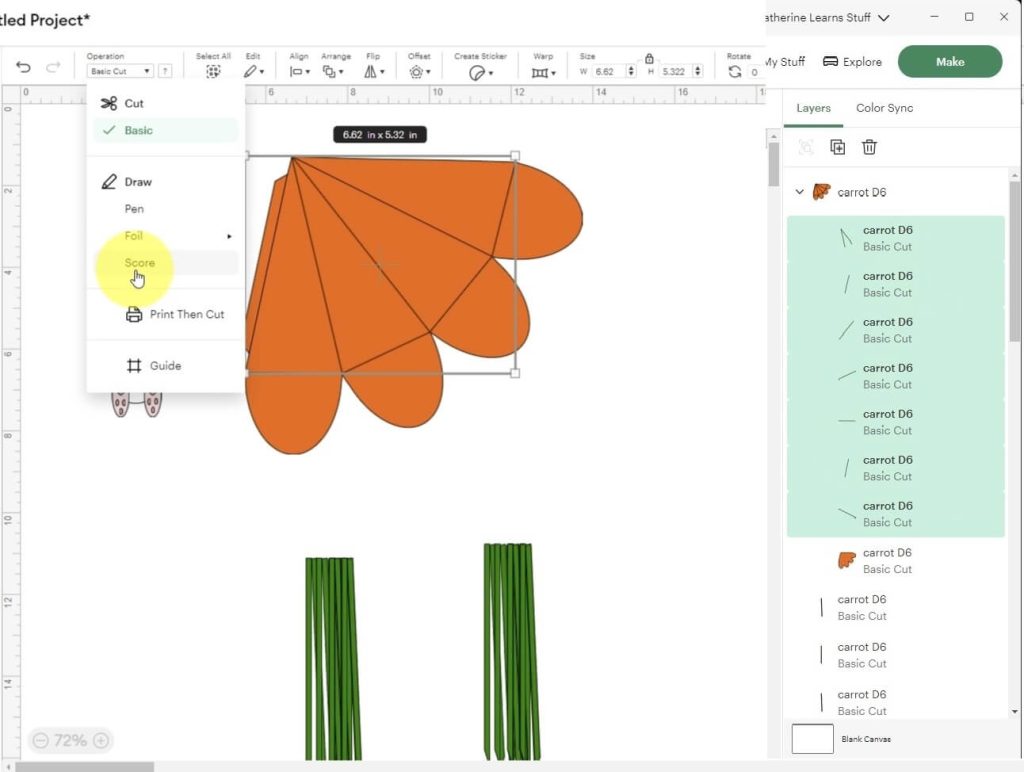This screenshot has height=772, width=1024.
Task: Click the Group layers icon
Action: (x=807, y=147)
